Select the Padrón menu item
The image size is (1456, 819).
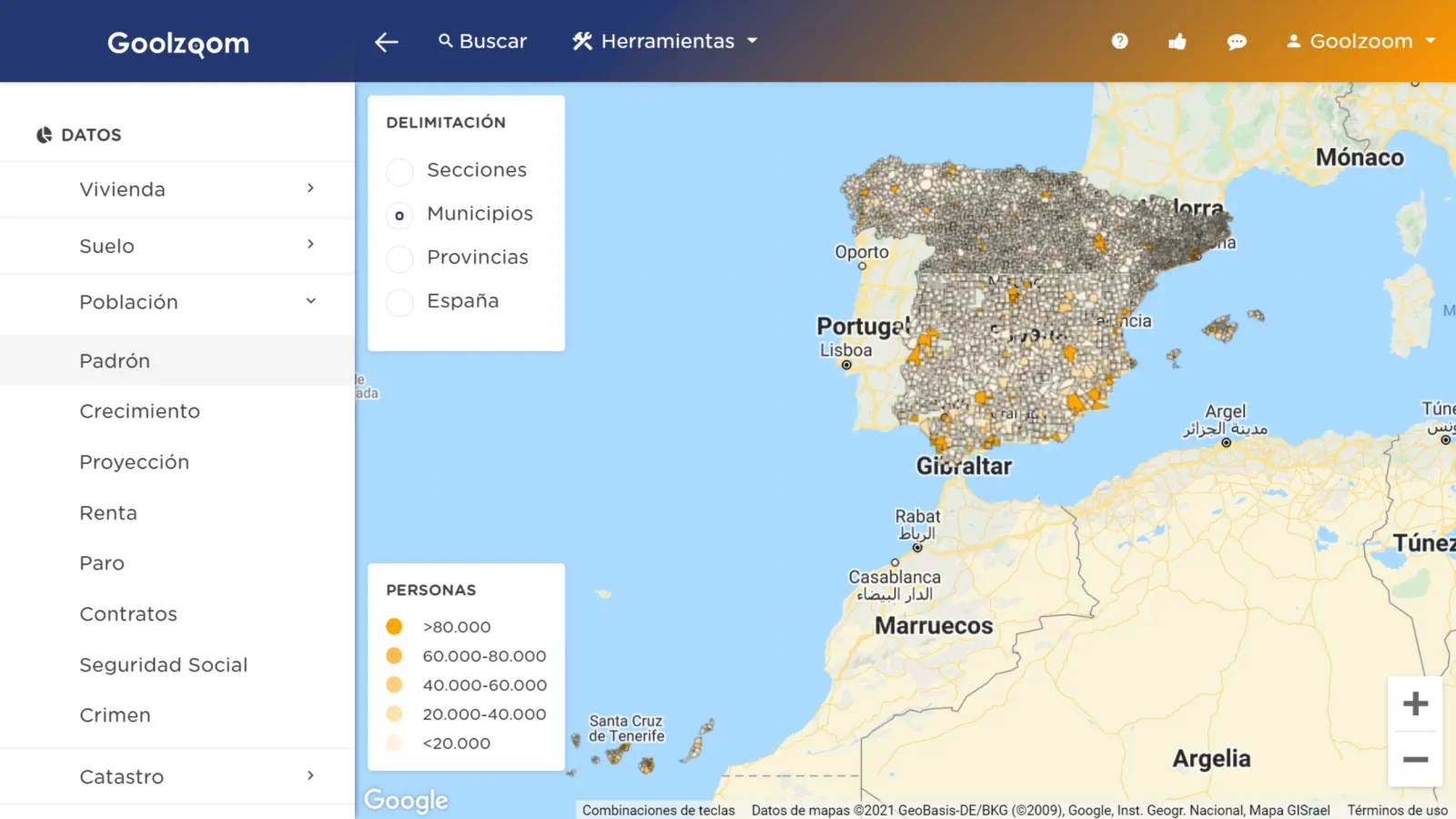tap(177, 360)
